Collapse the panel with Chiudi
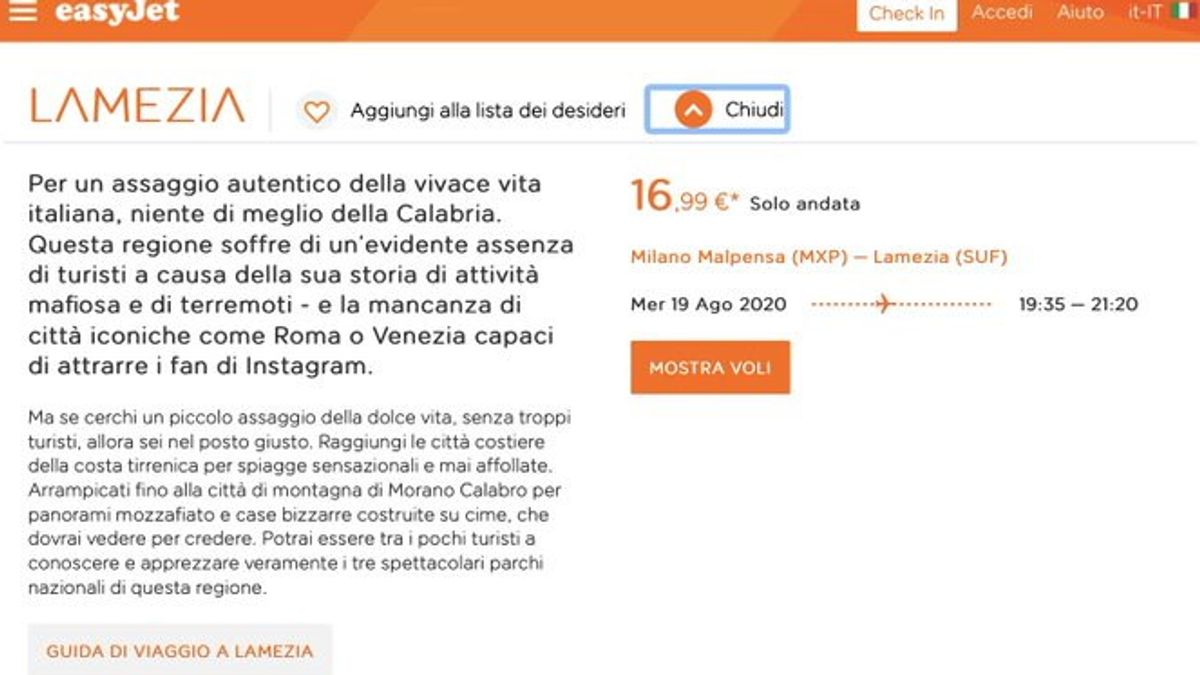 click(717, 110)
